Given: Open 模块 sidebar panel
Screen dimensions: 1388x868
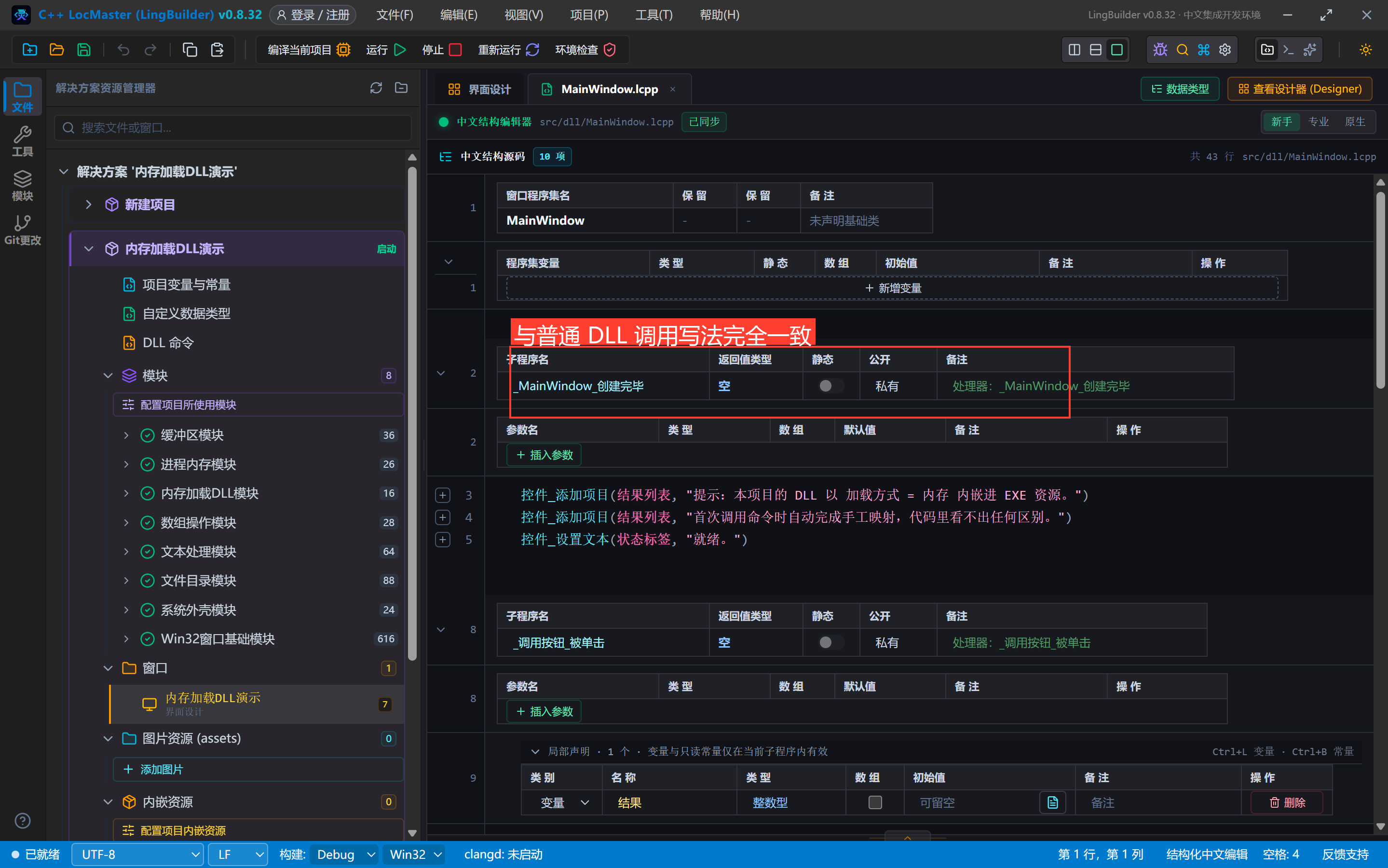Looking at the screenshot, I should coord(22,186).
